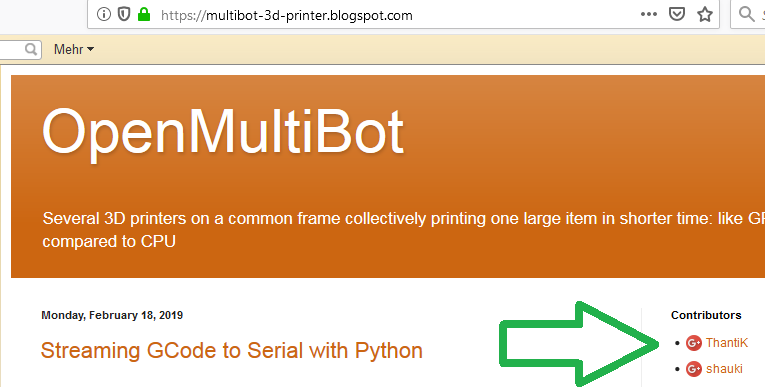Open the page actions three-dot menu
Viewport: 765px width, 387px height.
point(648,14)
